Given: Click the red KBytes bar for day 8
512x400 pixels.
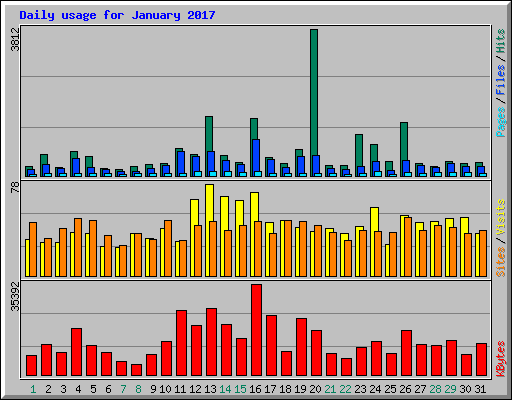Looking at the screenshot, I should pyautogui.click(x=136, y=370).
